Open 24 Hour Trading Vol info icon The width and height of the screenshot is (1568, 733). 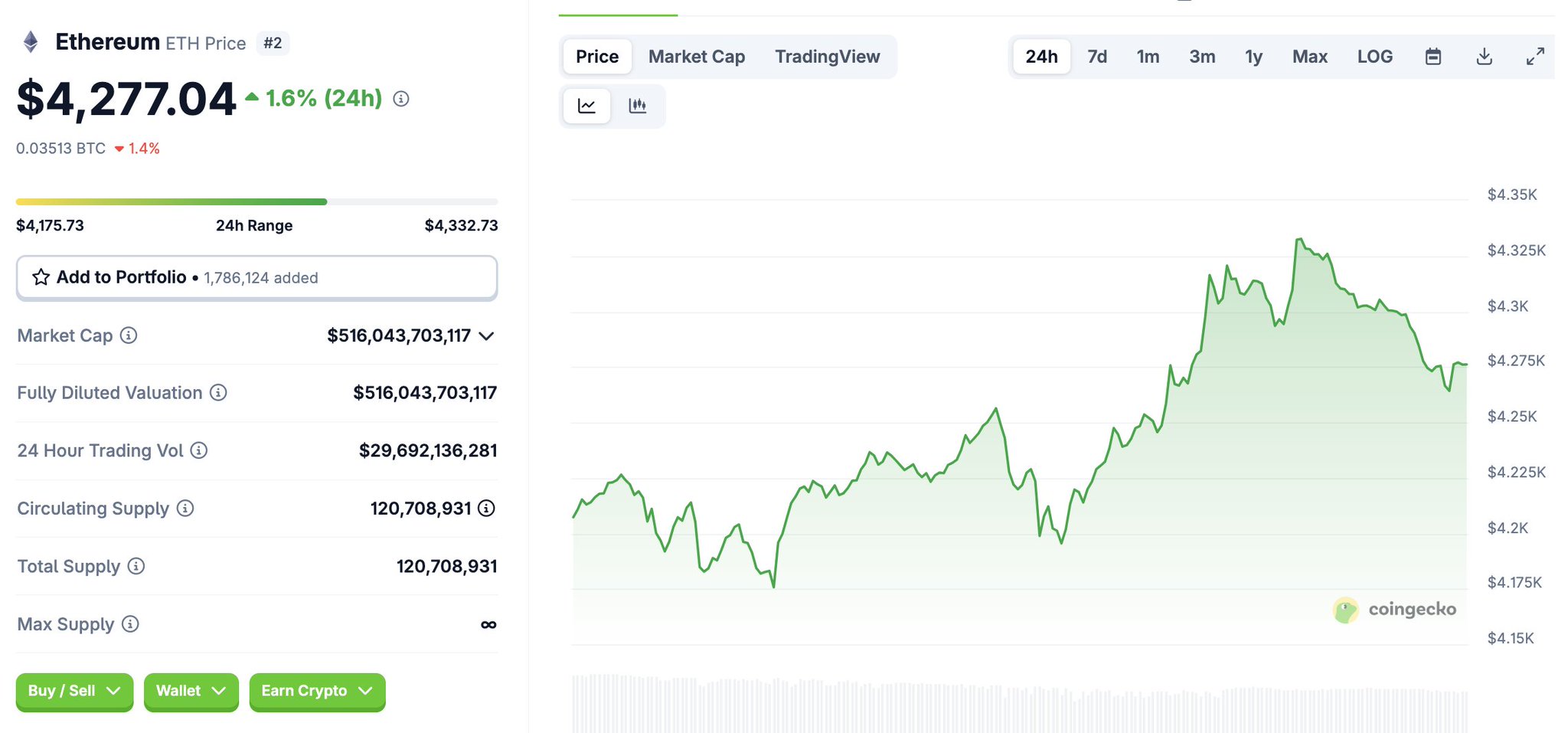click(x=199, y=450)
